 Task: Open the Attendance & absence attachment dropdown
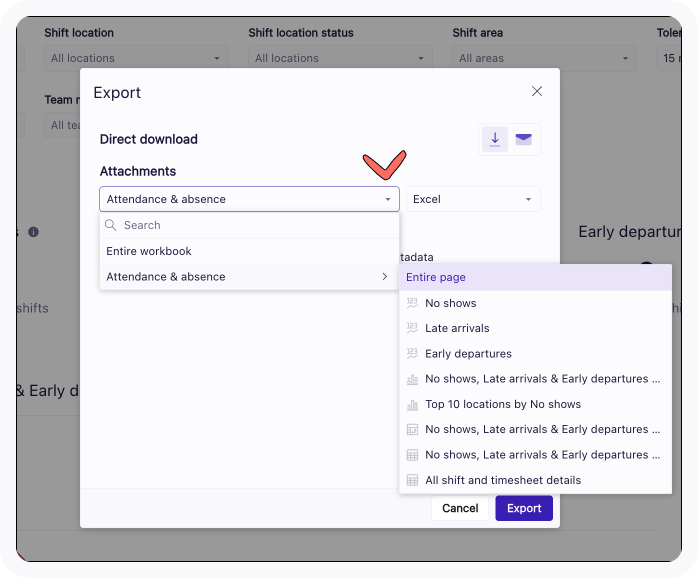click(x=249, y=199)
